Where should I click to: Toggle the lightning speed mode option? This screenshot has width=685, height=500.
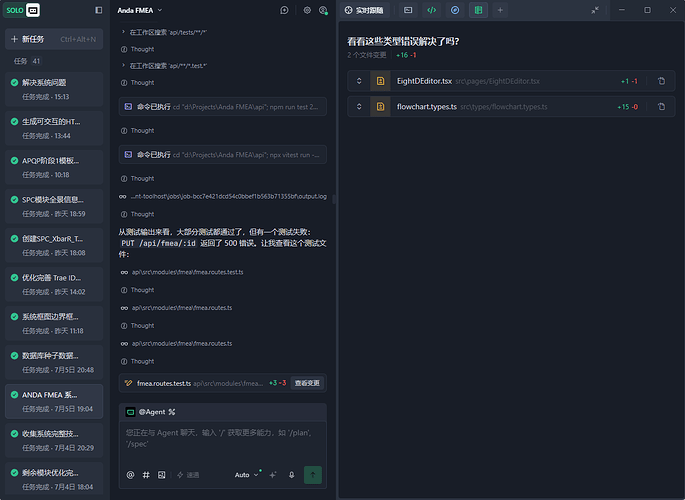(188, 475)
